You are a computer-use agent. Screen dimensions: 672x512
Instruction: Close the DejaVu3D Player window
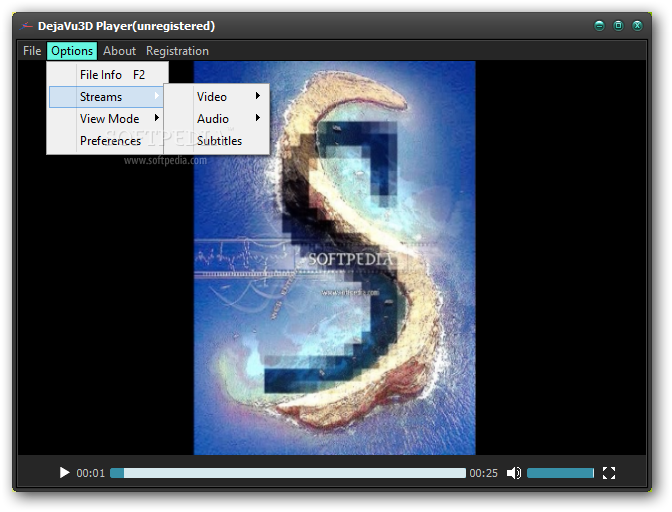pyautogui.click(x=637, y=25)
